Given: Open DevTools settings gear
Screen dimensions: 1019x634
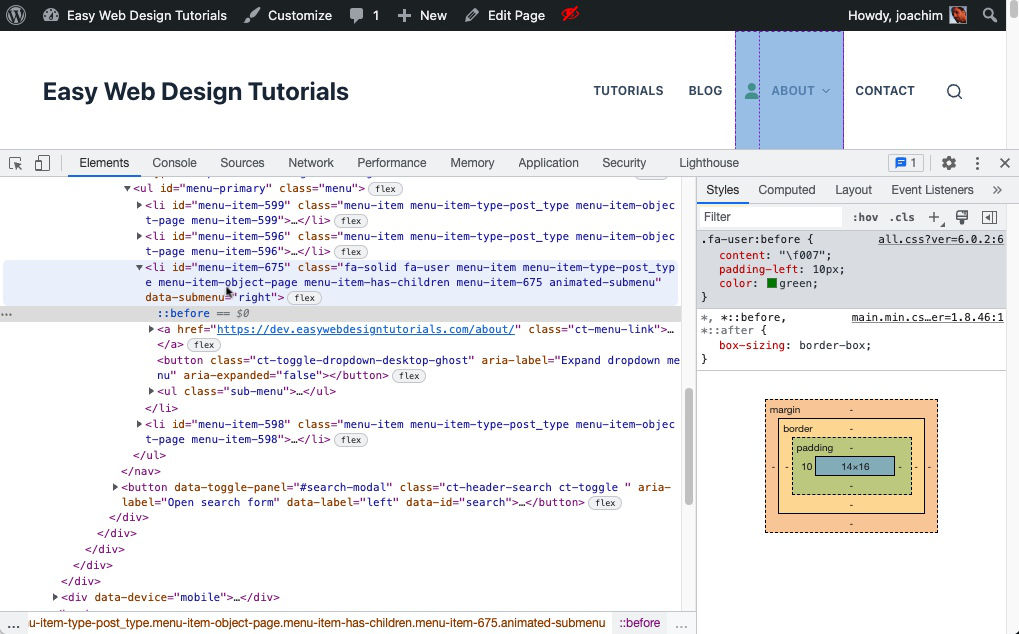Looking at the screenshot, I should click(x=948, y=162).
